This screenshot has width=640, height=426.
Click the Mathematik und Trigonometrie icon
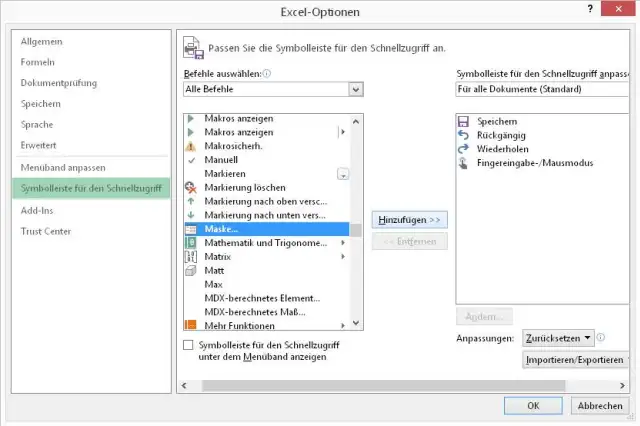191,243
